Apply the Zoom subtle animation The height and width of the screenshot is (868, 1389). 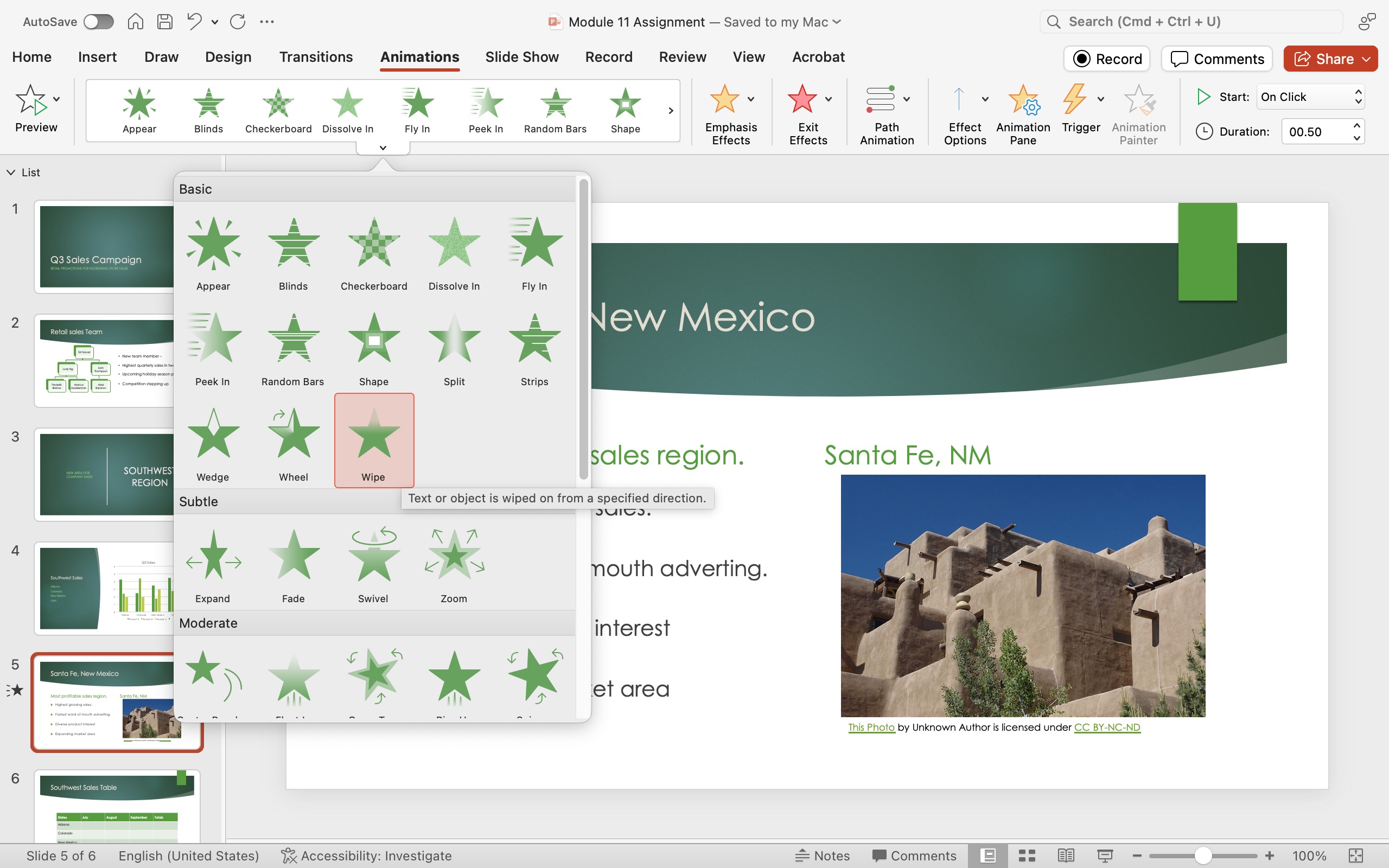tap(454, 565)
